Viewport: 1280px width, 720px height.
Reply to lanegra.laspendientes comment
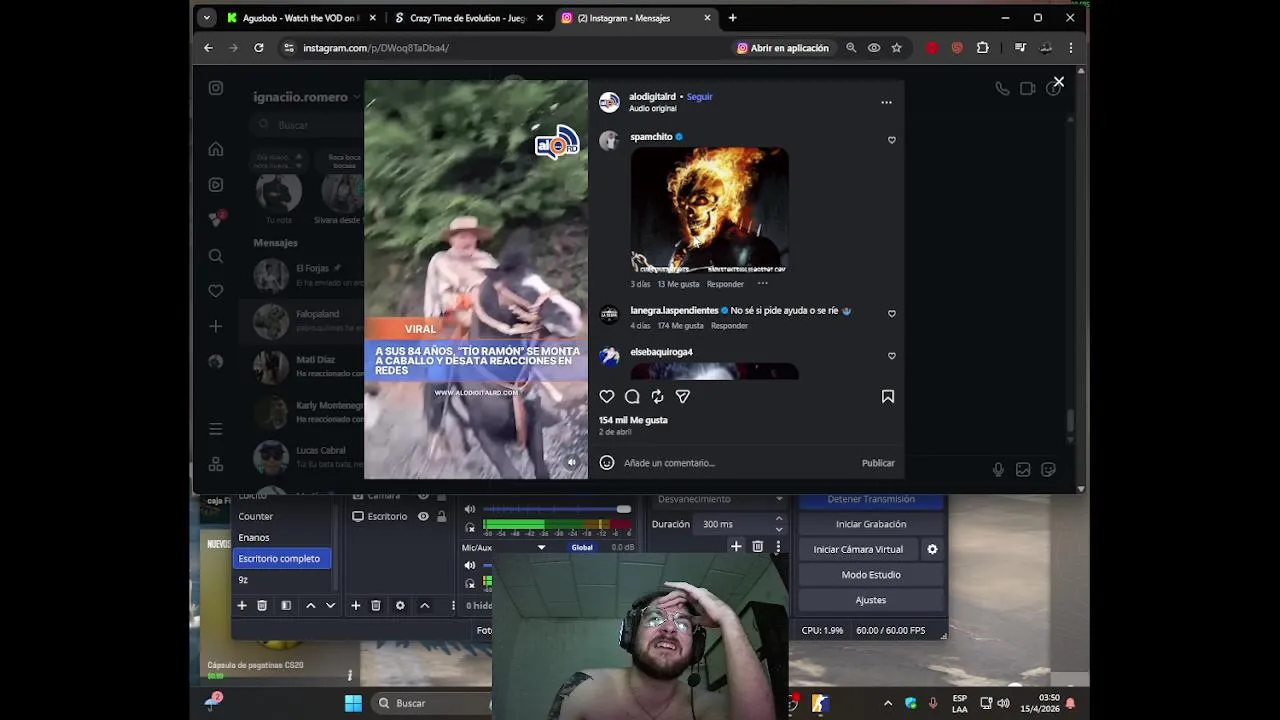click(x=729, y=326)
